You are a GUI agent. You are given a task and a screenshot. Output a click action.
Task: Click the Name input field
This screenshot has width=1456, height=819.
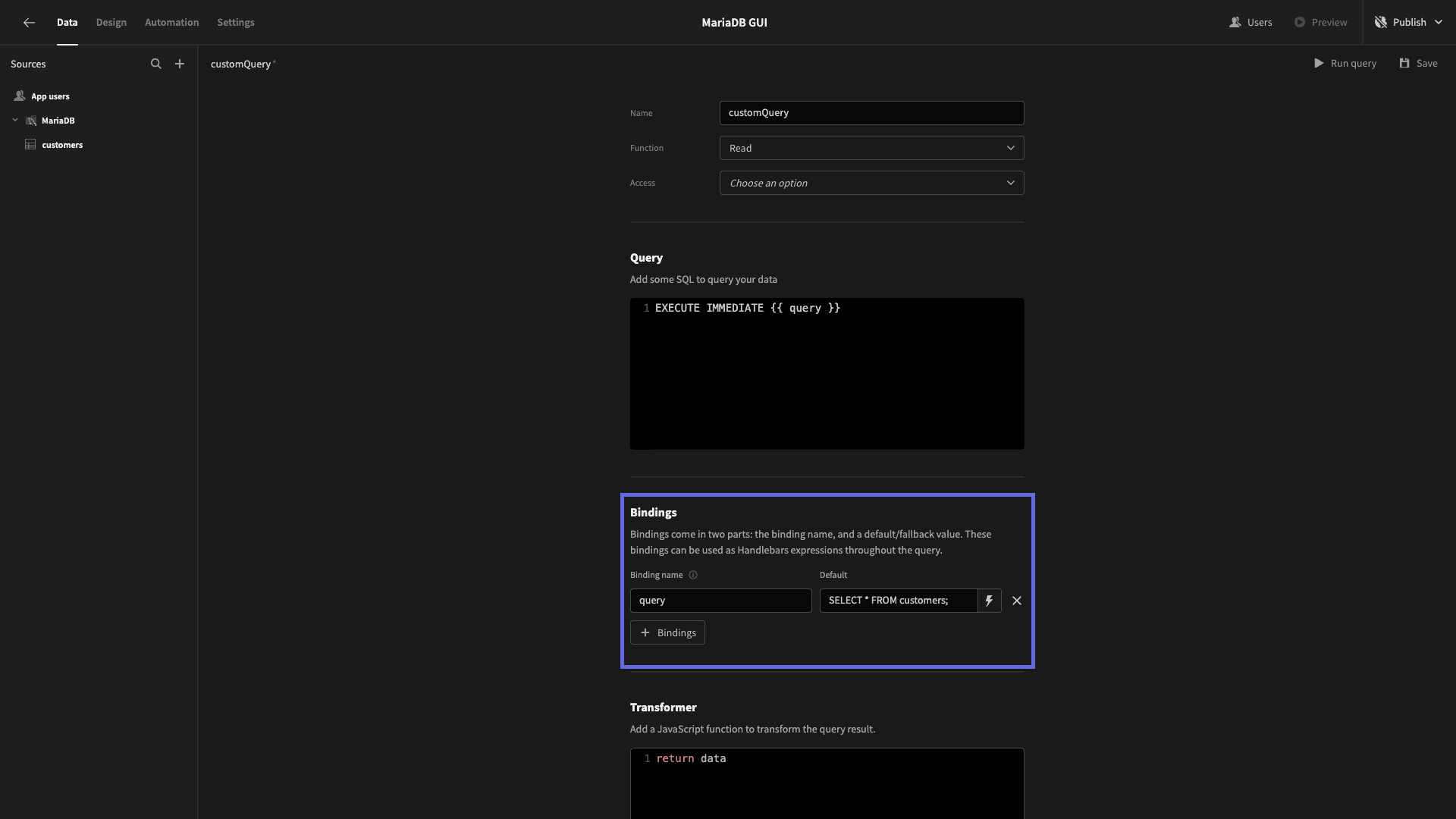click(x=871, y=113)
